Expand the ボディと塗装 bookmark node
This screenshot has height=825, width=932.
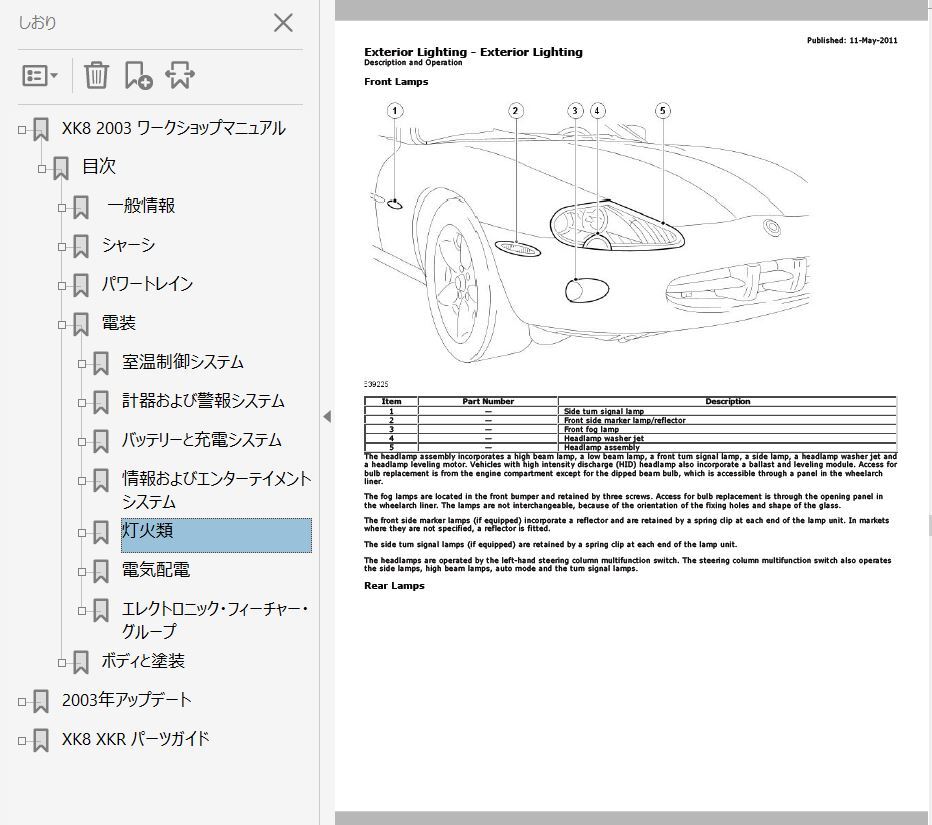pos(62,662)
